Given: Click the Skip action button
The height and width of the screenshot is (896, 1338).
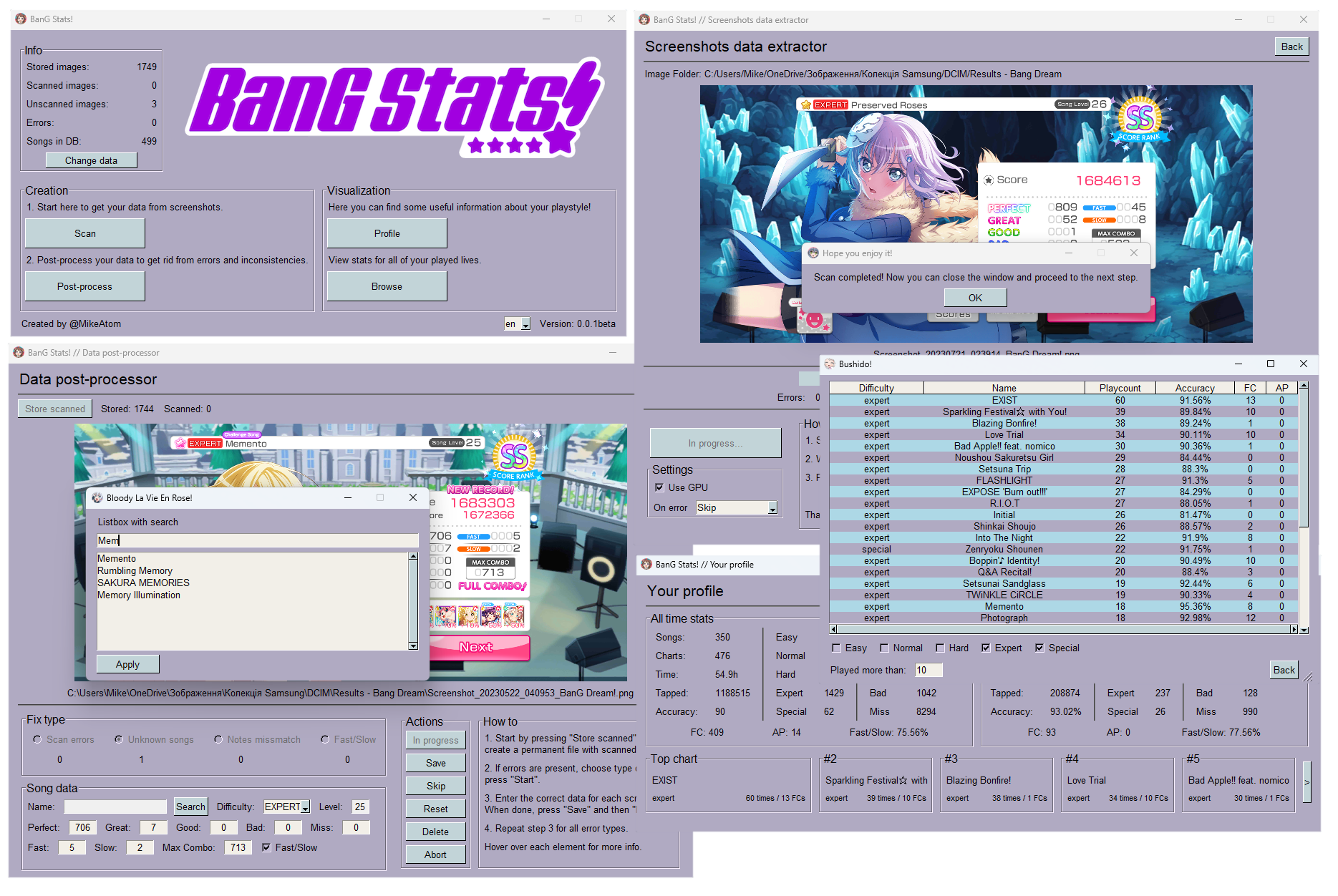Looking at the screenshot, I should tap(435, 787).
